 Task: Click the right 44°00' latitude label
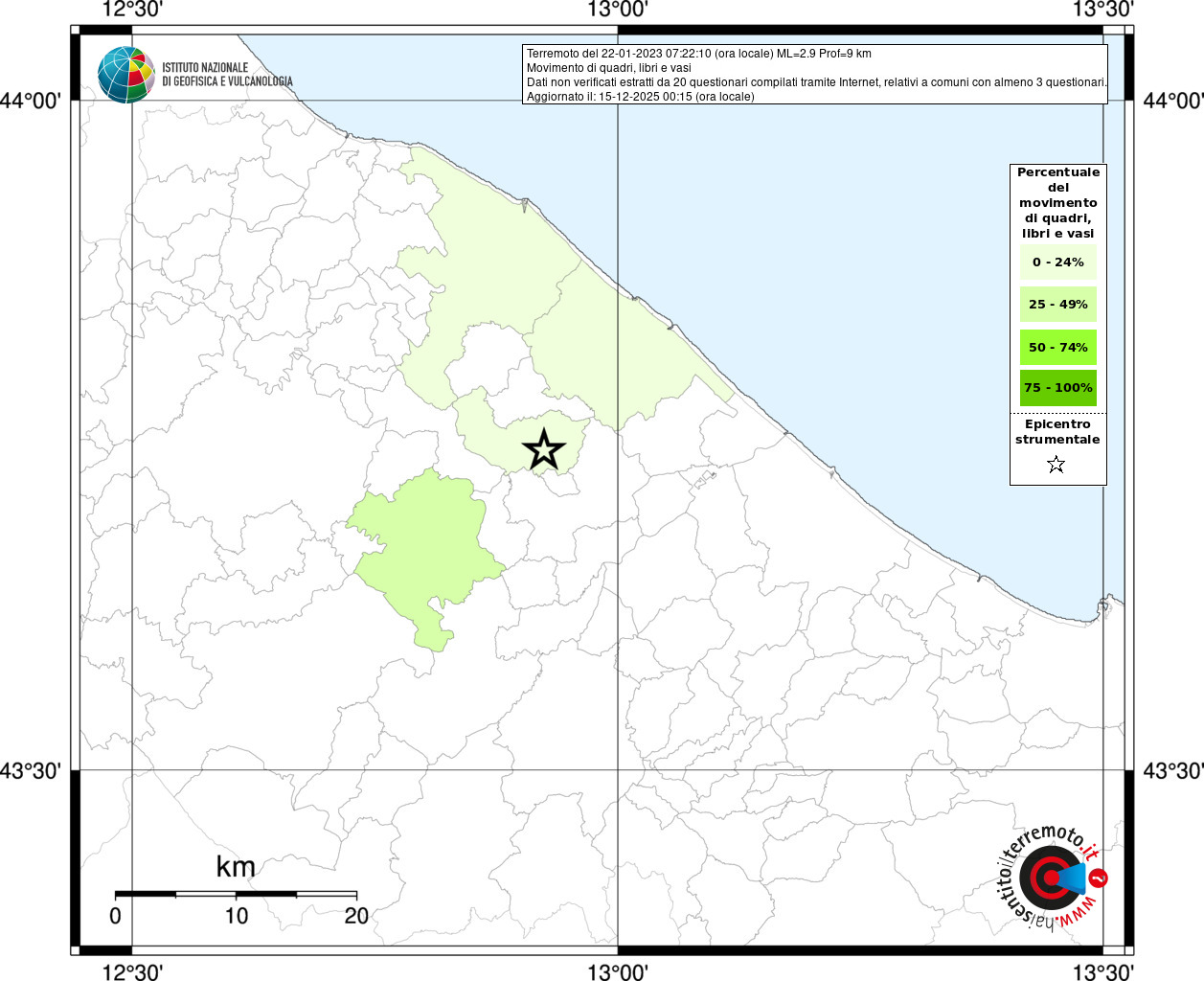pos(1173,101)
